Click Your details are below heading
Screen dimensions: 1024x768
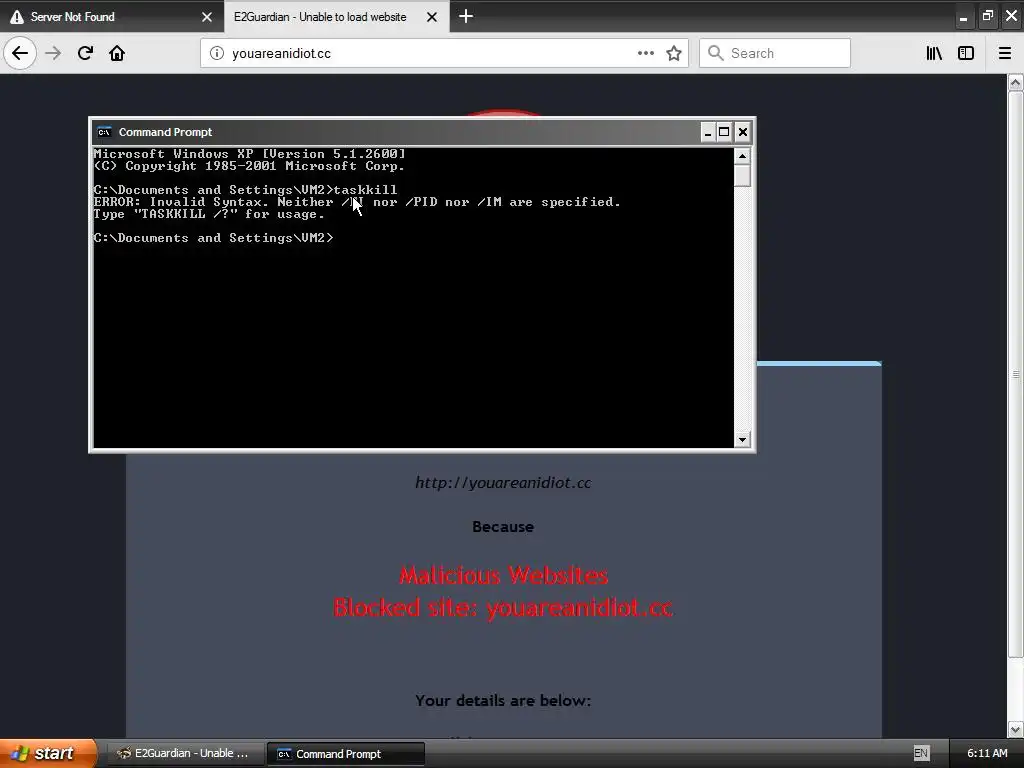point(503,701)
